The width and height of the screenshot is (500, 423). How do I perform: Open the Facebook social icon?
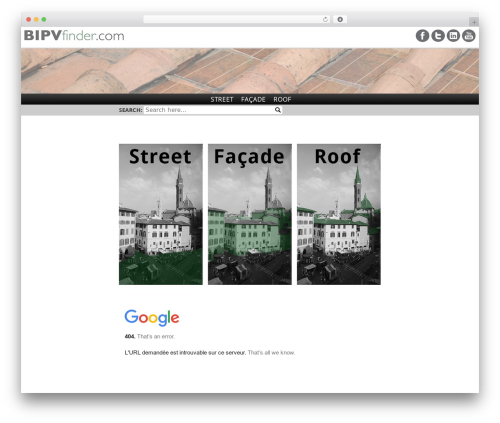point(422,36)
